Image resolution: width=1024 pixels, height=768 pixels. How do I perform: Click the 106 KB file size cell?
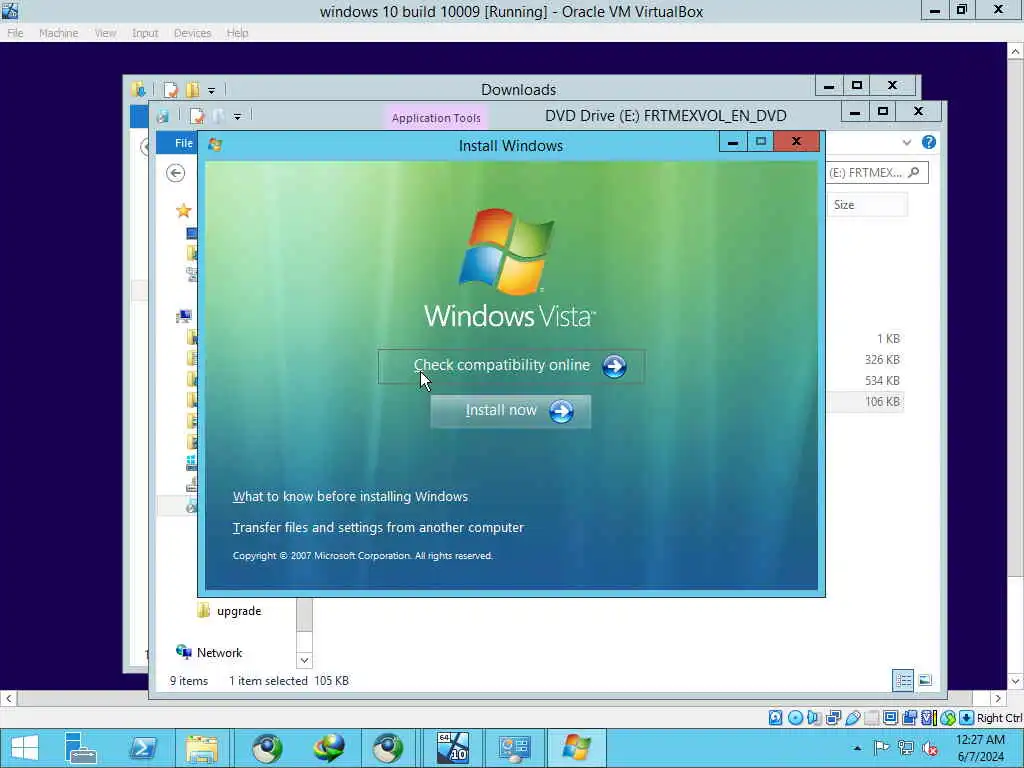point(882,402)
